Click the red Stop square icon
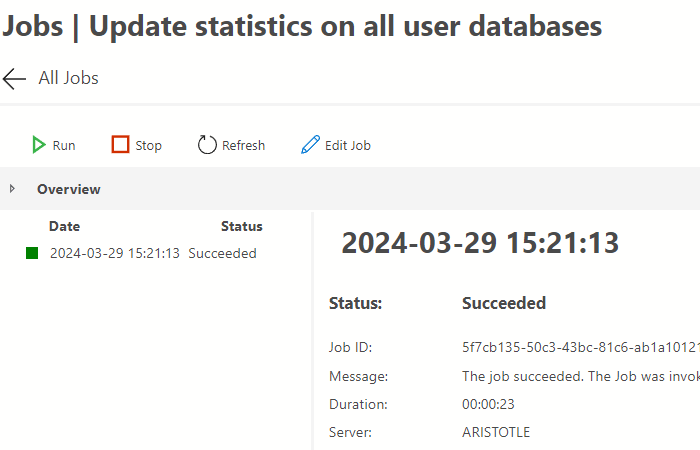 click(120, 145)
